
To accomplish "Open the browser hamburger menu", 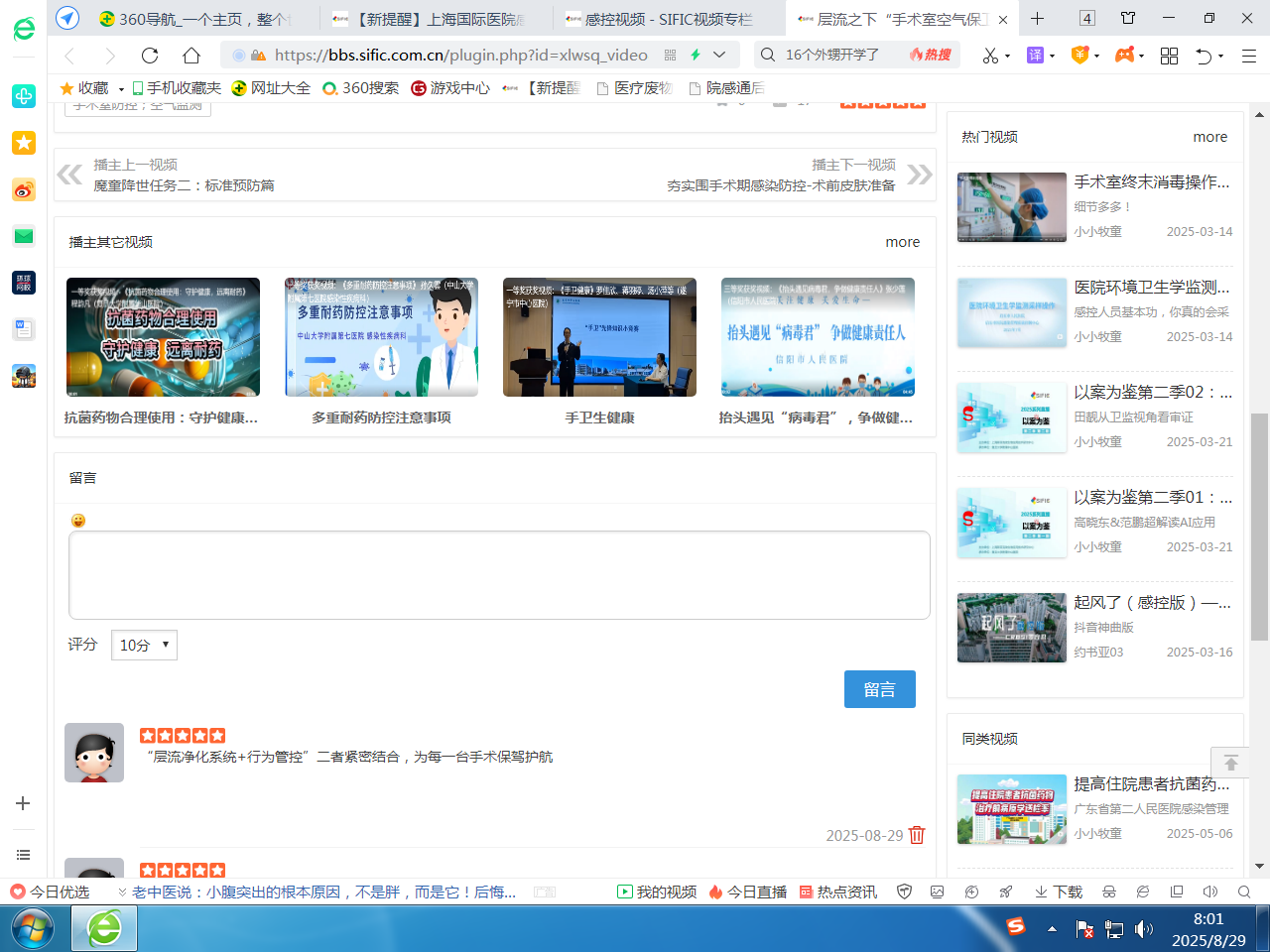I will [1248, 56].
